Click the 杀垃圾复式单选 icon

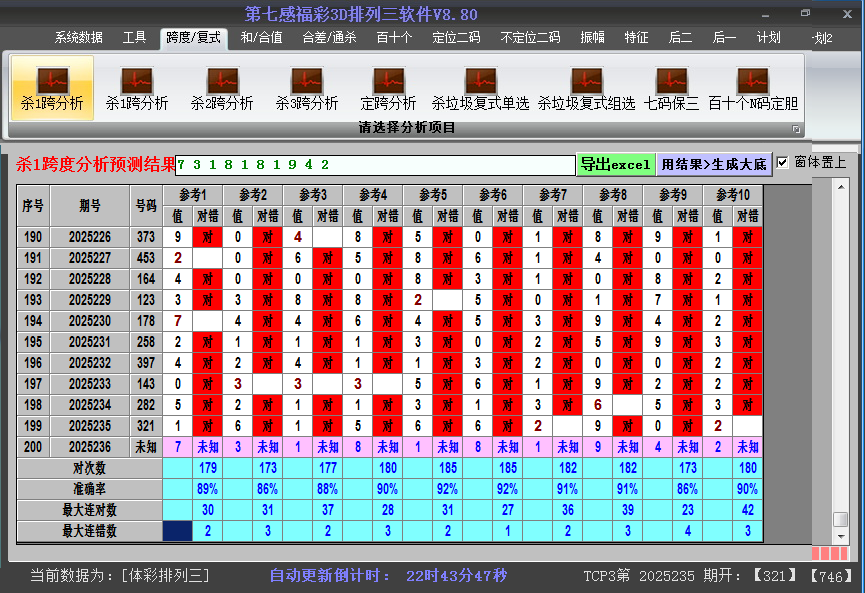[480, 87]
